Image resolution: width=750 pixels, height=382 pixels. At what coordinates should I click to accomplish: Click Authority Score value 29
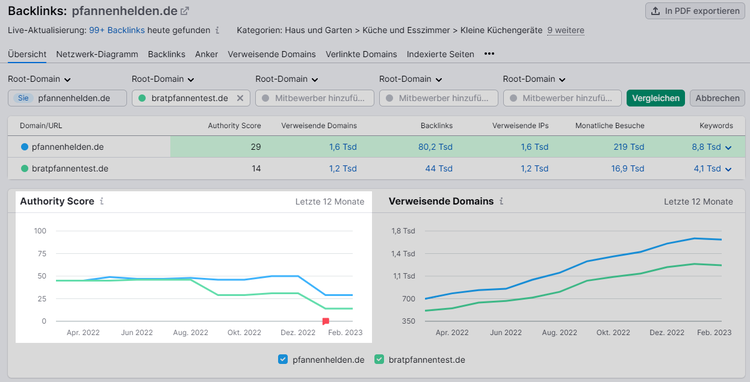point(256,147)
